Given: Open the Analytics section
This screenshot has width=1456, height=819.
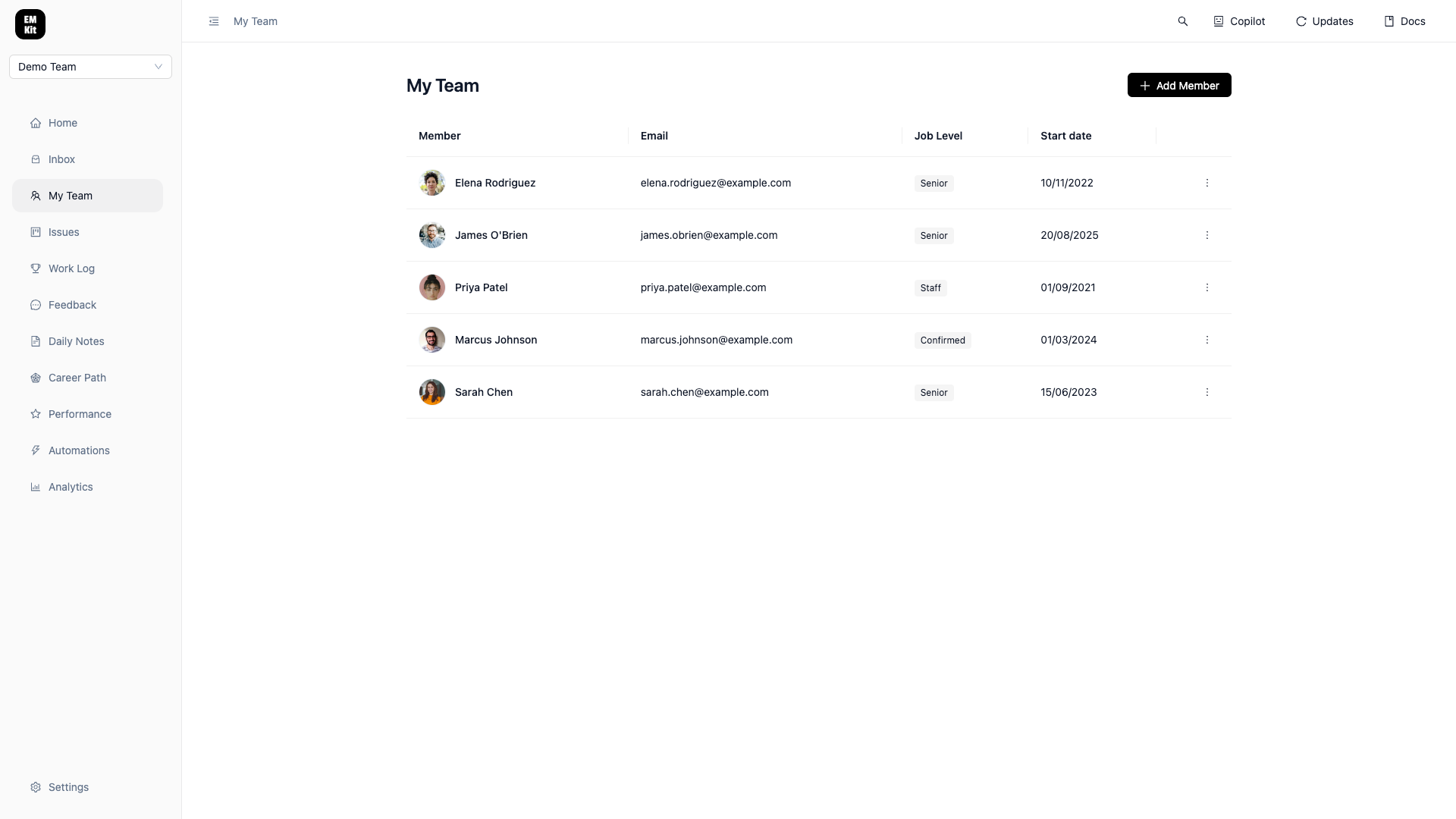Looking at the screenshot, I should pos(69,487).
